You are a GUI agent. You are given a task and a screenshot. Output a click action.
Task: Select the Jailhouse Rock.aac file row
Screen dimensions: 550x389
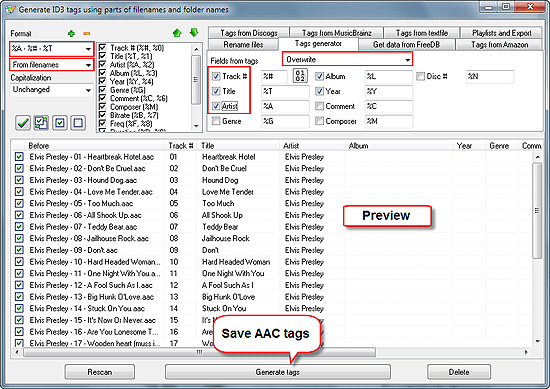(x=89, y=239)
